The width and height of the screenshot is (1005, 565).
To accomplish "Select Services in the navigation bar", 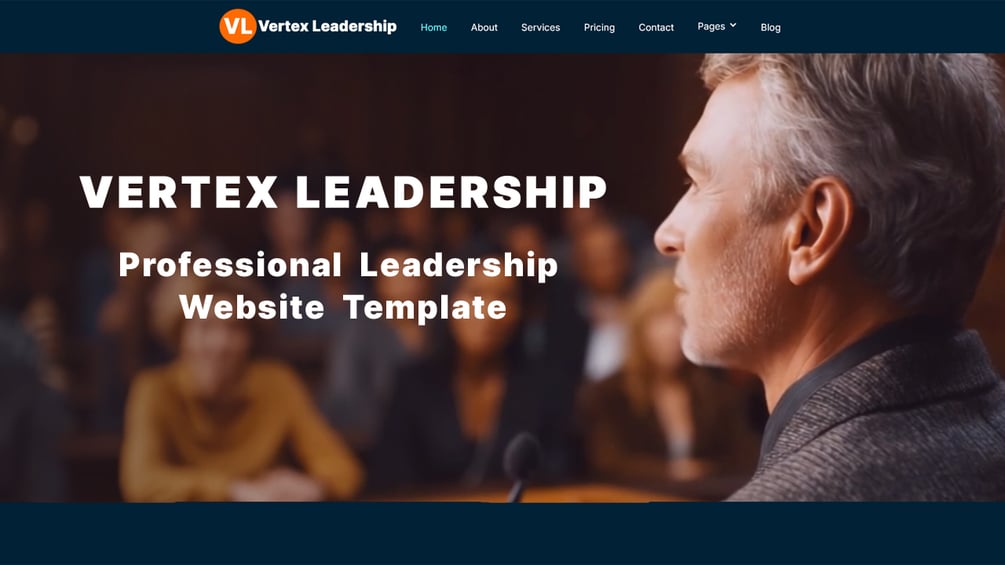I will click(540, 28).
